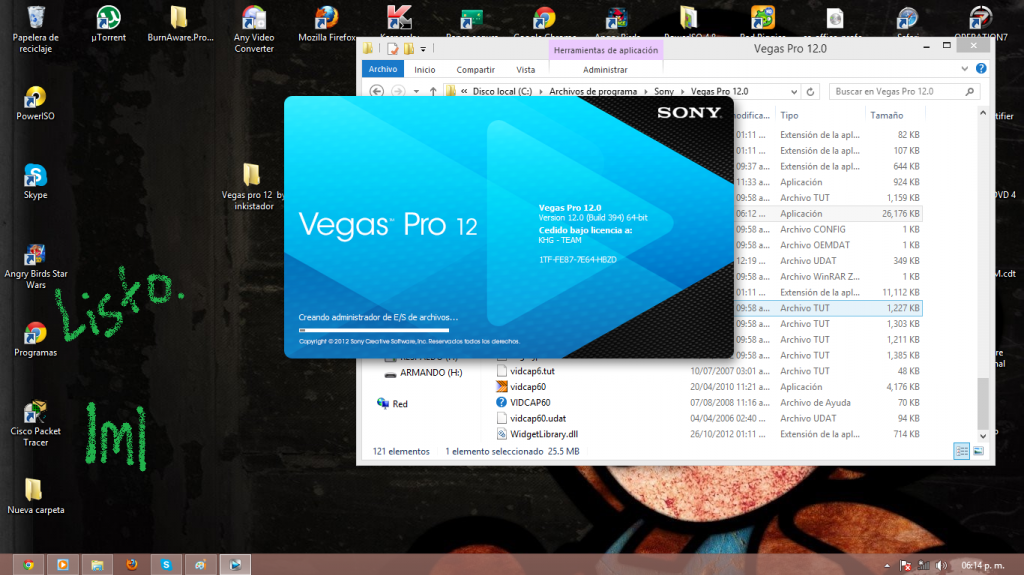Switch to large icons view in status bar
The image size is (1024, 575).
click(x=978, y=451)
